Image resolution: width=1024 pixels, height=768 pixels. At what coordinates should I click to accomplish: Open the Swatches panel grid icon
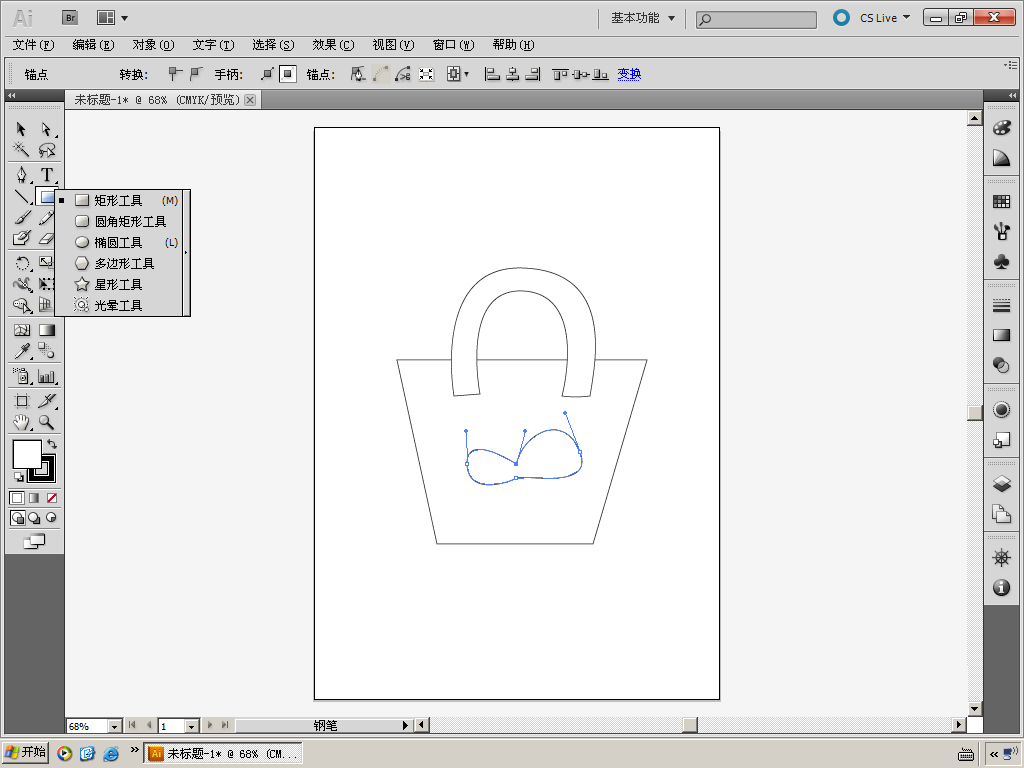pyautogui.click(x=1001, y=201)
